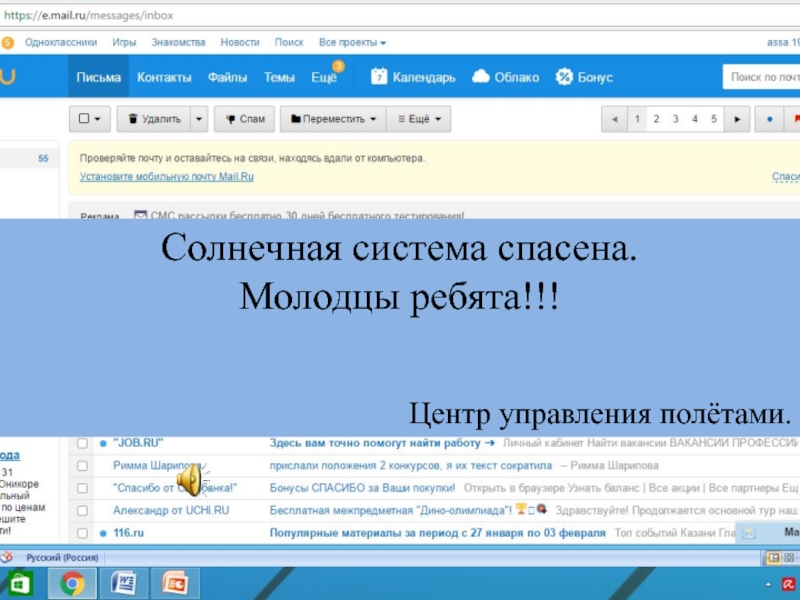The height and width of the screenshot is (600, 800).
Task: Check the box beside 116.ru email
Action: click(x=84, y=533)
